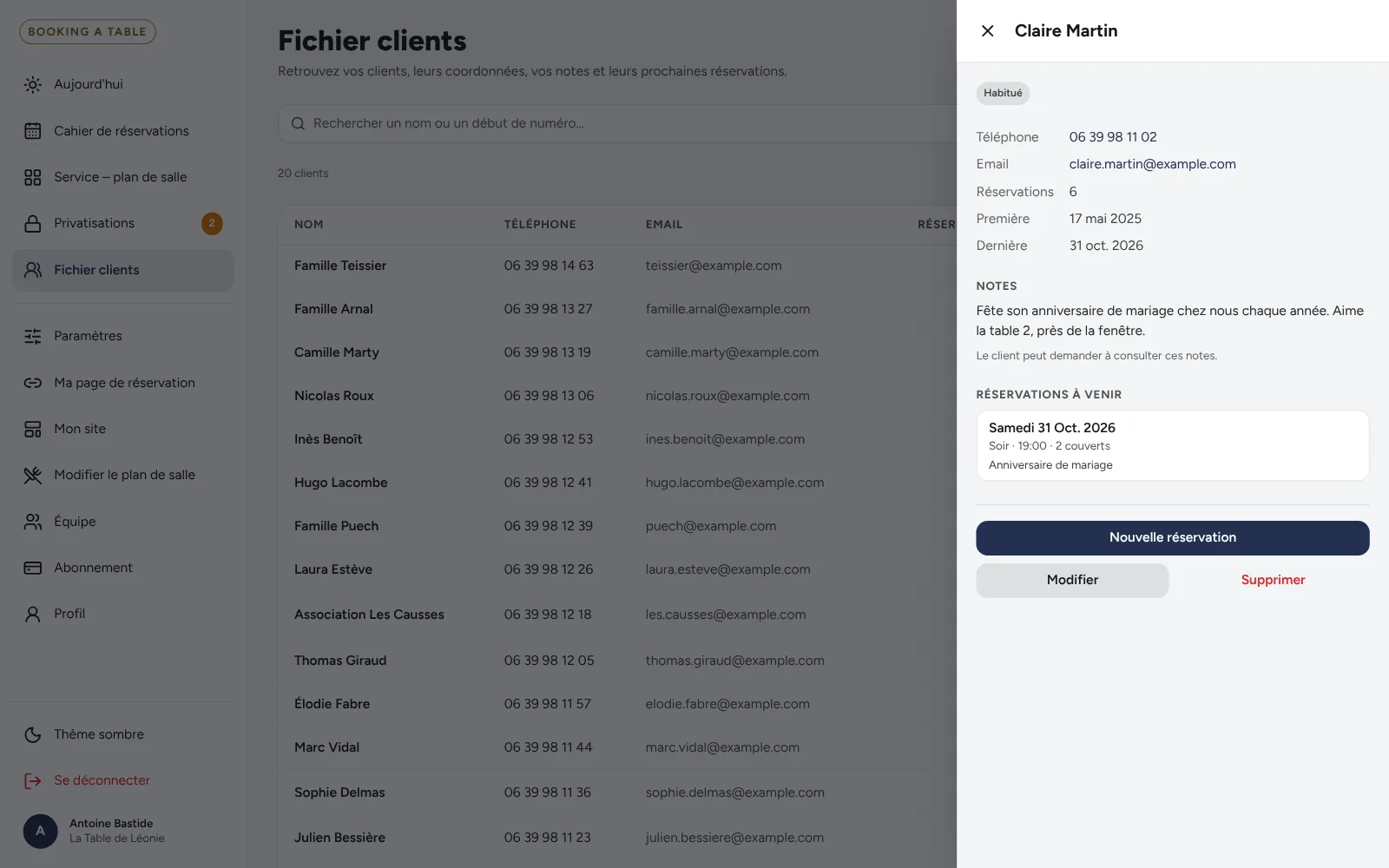Click the Ma page de réservation link icon
Viewport: 1389px width, 868px height.
click(x=33, y=383)
